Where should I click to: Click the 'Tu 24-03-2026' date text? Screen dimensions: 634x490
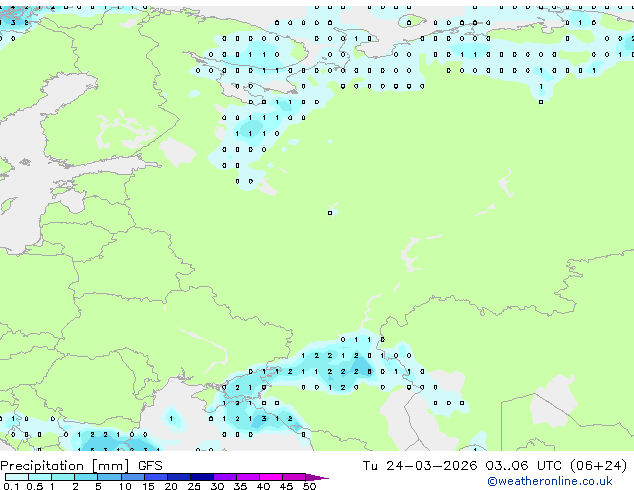pos(420,465)
